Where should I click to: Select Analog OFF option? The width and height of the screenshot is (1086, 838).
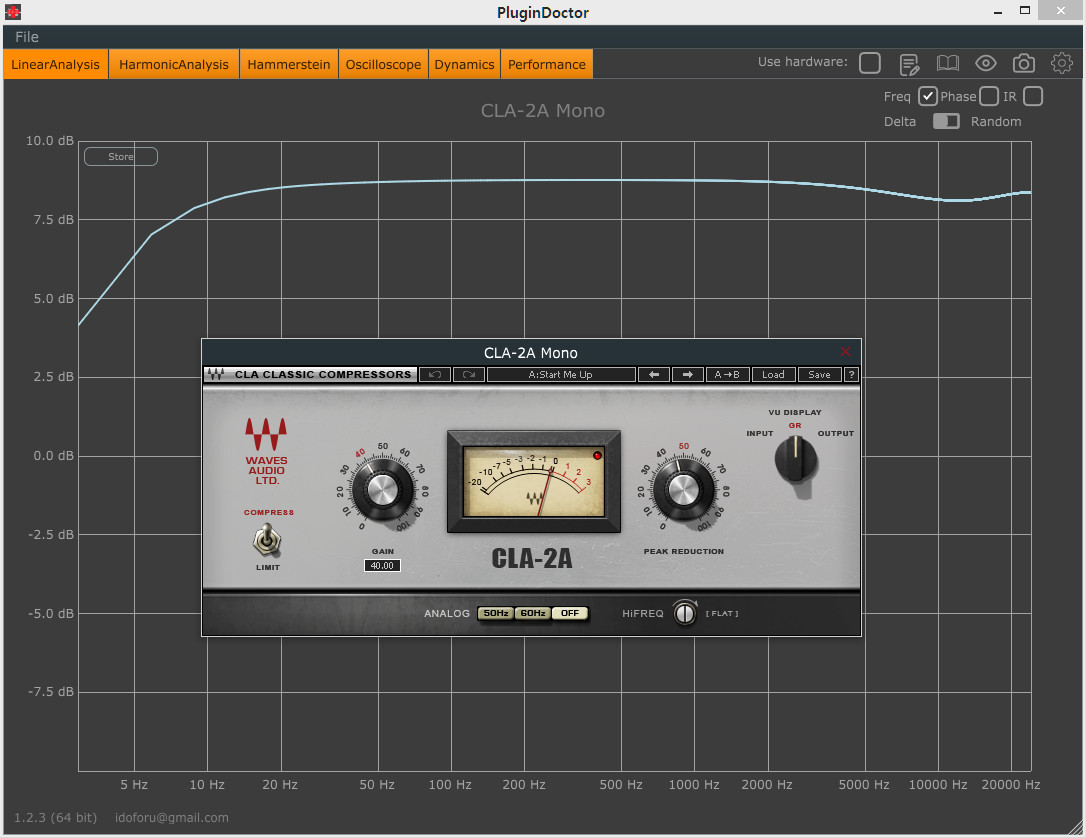click(x=569, y=613)
